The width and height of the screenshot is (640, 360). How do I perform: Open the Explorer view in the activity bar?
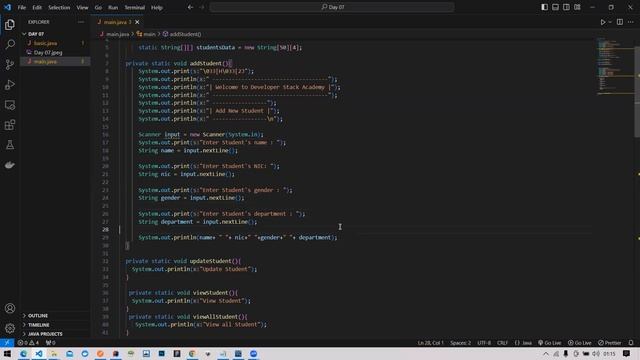[10, 25]
